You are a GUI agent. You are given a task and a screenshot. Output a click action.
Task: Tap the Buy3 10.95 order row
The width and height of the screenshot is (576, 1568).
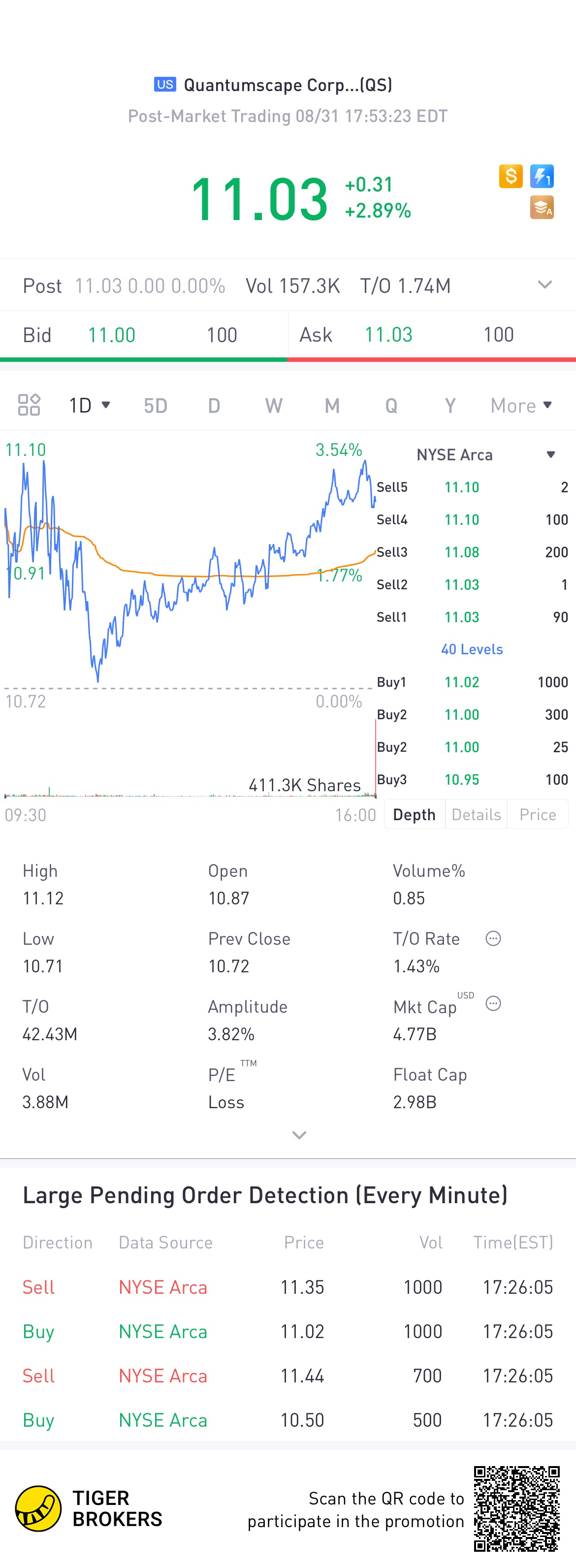[x=472, y=780]
